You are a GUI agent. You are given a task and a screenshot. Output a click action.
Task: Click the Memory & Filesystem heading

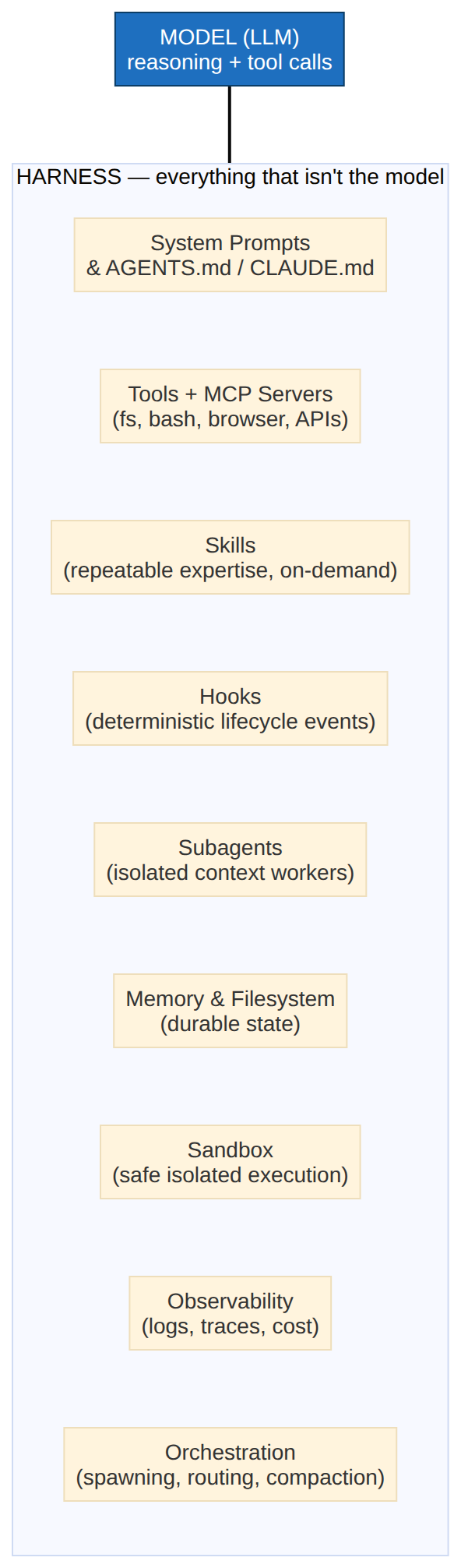pos(230,999)
